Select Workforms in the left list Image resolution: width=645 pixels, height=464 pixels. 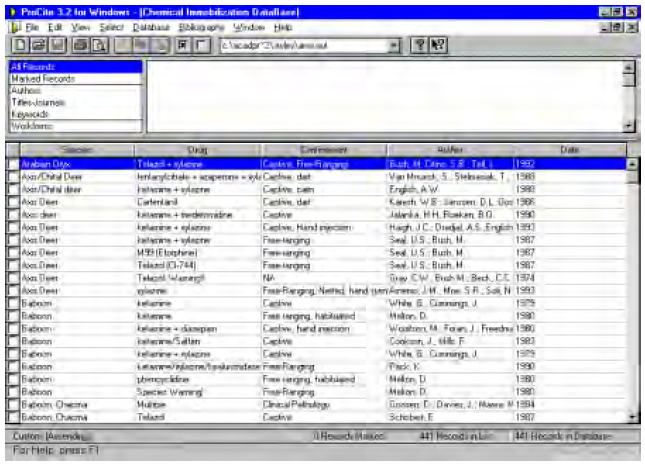(x=76, y=126)
